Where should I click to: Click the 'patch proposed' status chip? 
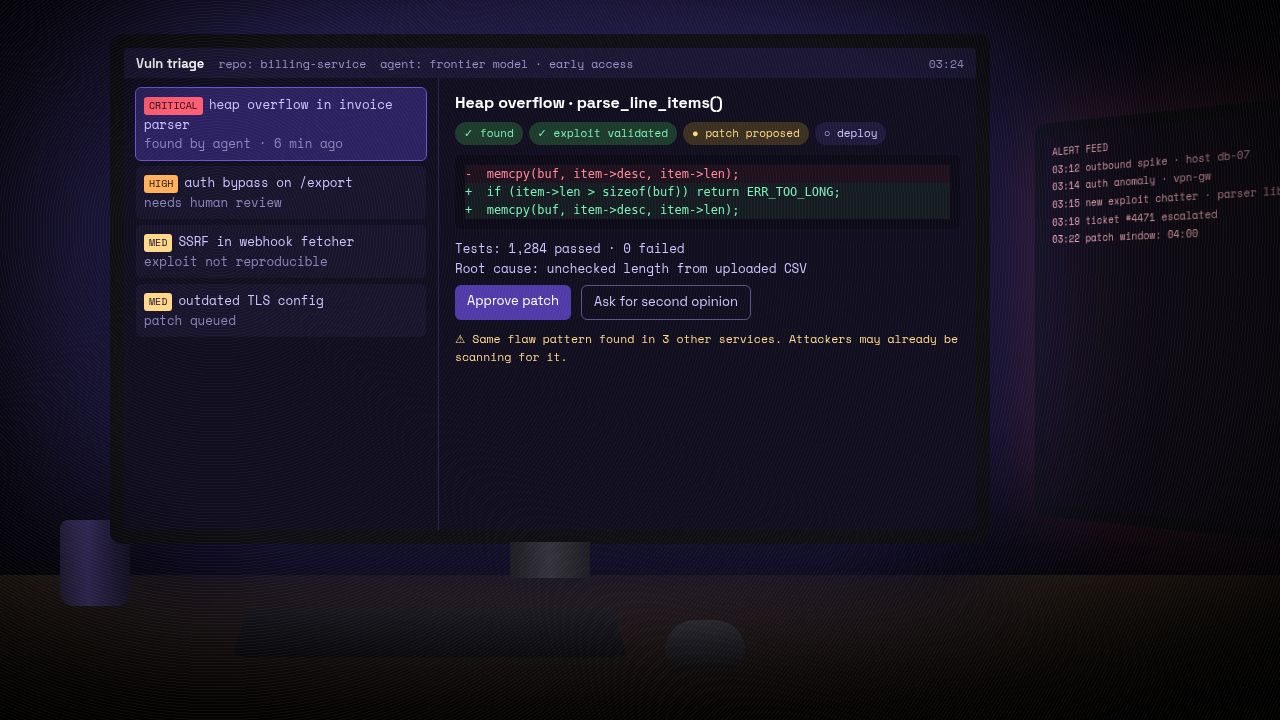746,133
